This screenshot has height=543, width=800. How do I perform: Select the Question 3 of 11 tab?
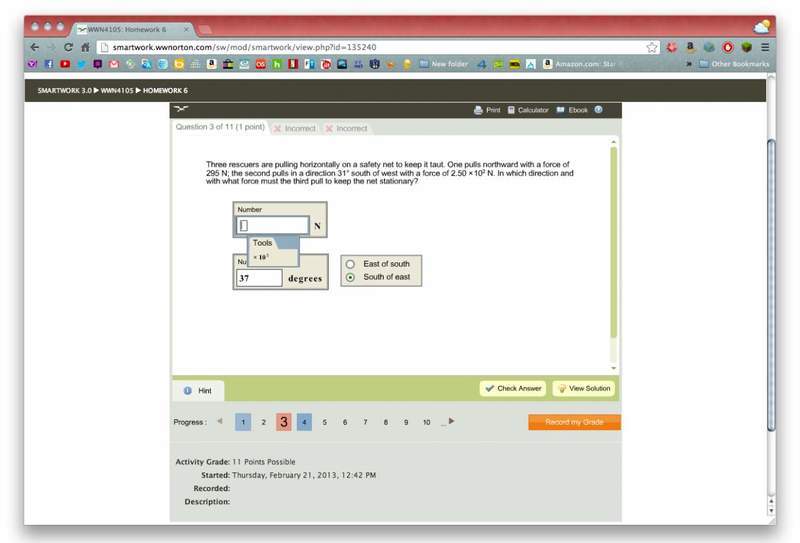tap(220, 127)
